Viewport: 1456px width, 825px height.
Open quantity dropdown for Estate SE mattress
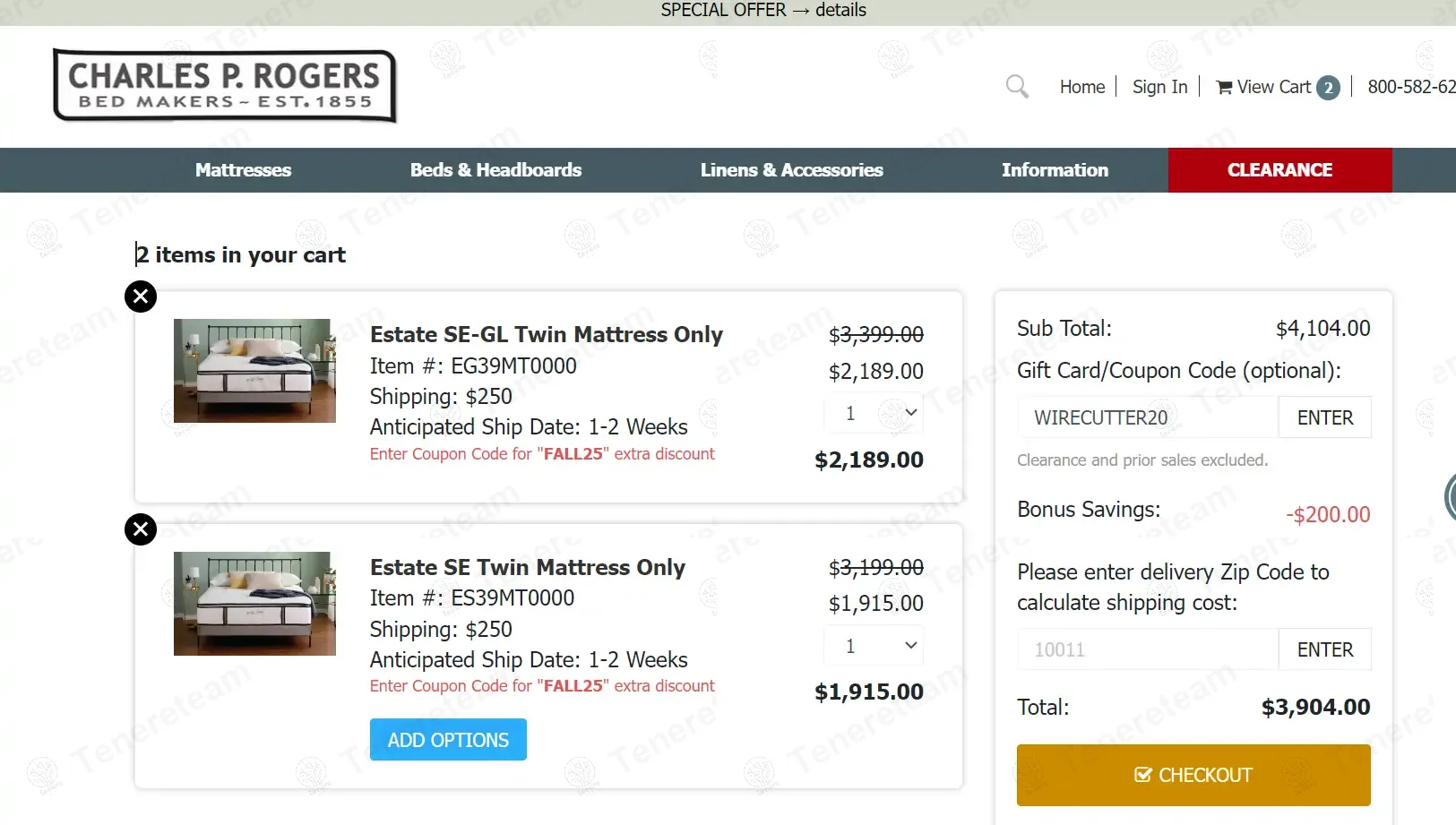[873, 646]
